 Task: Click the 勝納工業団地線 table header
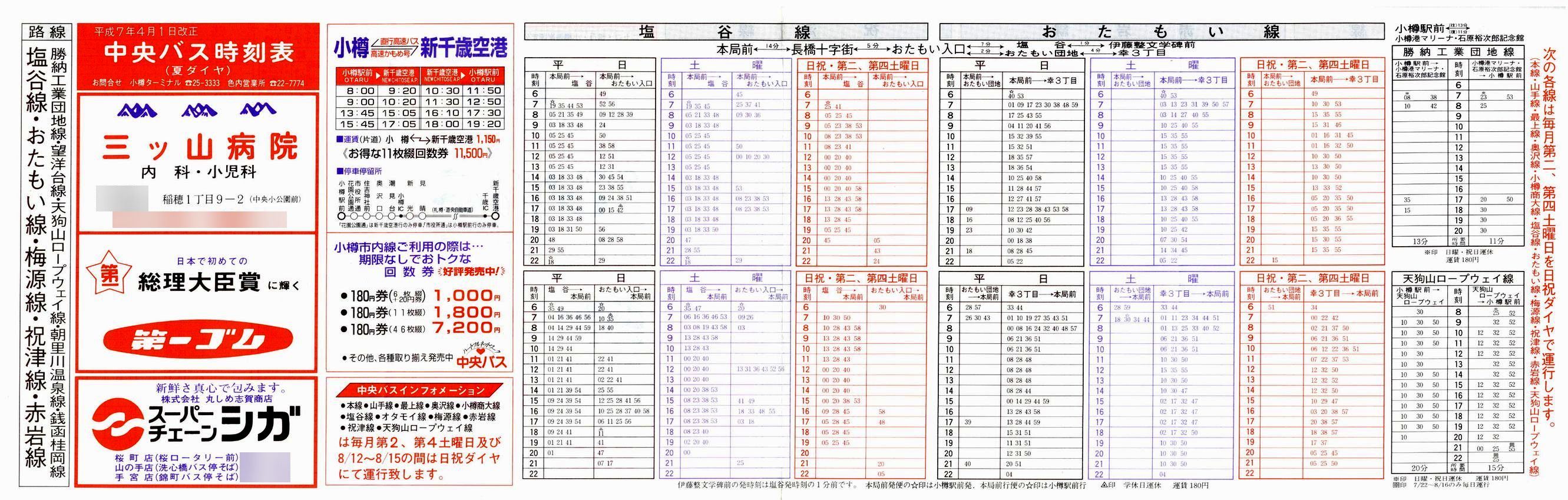pyautogui.click(x=1458, y=52)
